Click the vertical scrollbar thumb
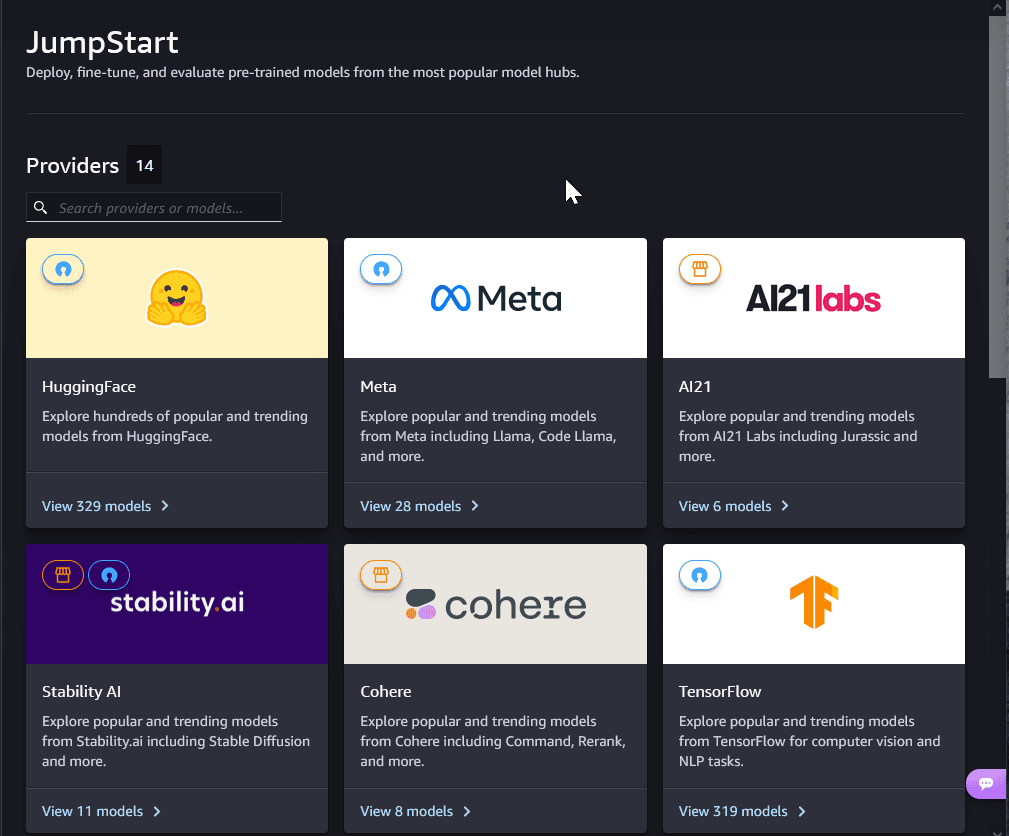Viewport: 1009px width, 836px height. (x=998, y=196)
